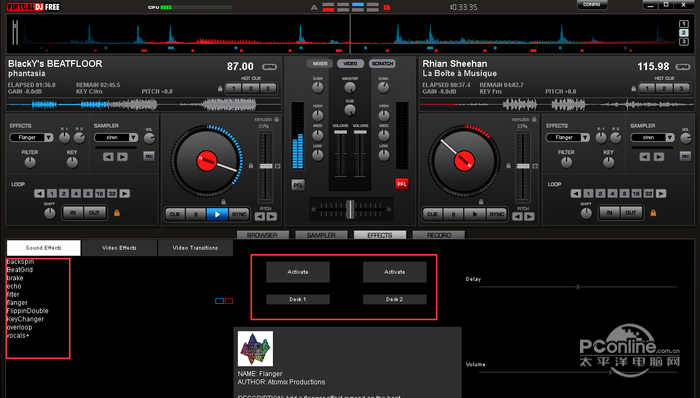Screen dimensions: 700x398
Task: Click the left deck pitch slider
Action: (x=266, y=166)
